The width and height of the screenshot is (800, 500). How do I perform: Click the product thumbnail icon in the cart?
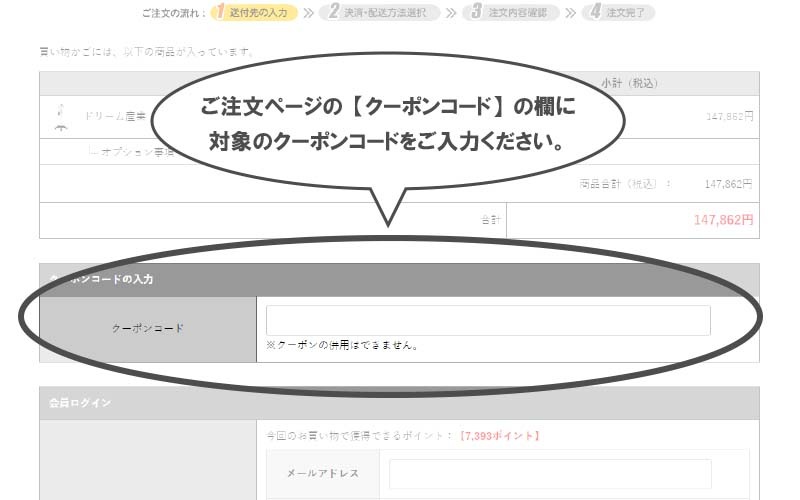click(x=61, y=116)
